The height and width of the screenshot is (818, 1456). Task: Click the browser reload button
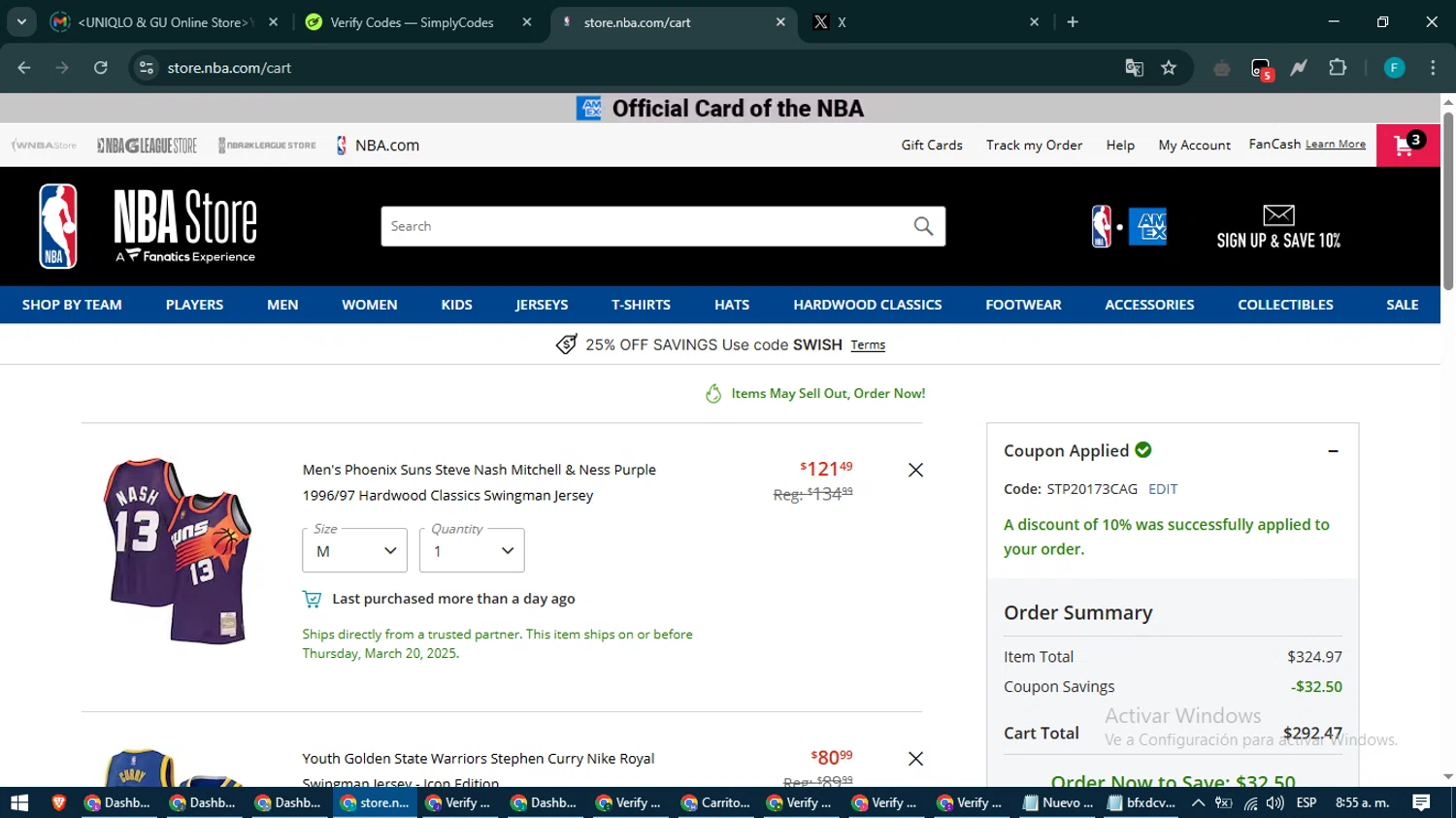tap(101, 68)
